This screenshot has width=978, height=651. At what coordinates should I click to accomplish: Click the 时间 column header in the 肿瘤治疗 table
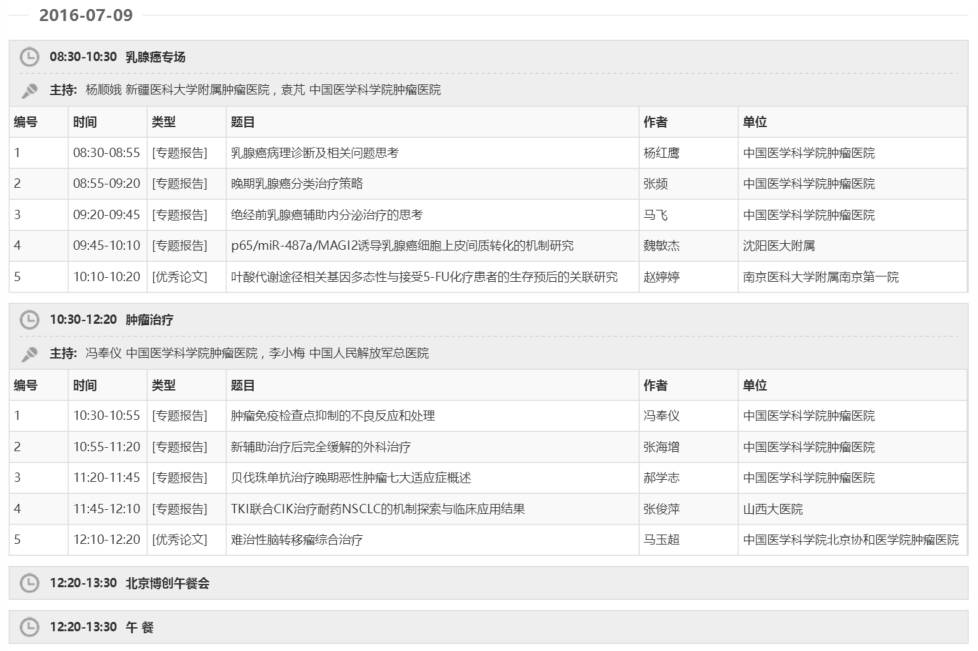(85, 385)
